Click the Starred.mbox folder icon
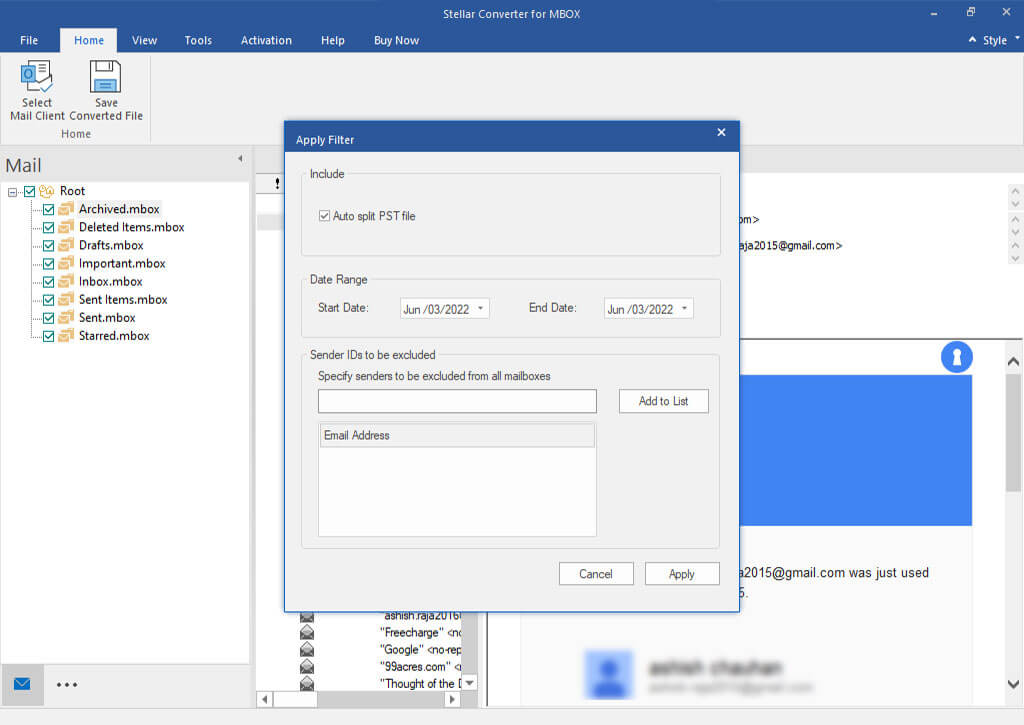Screen dimensions: 1024x725 click(65, 336)
